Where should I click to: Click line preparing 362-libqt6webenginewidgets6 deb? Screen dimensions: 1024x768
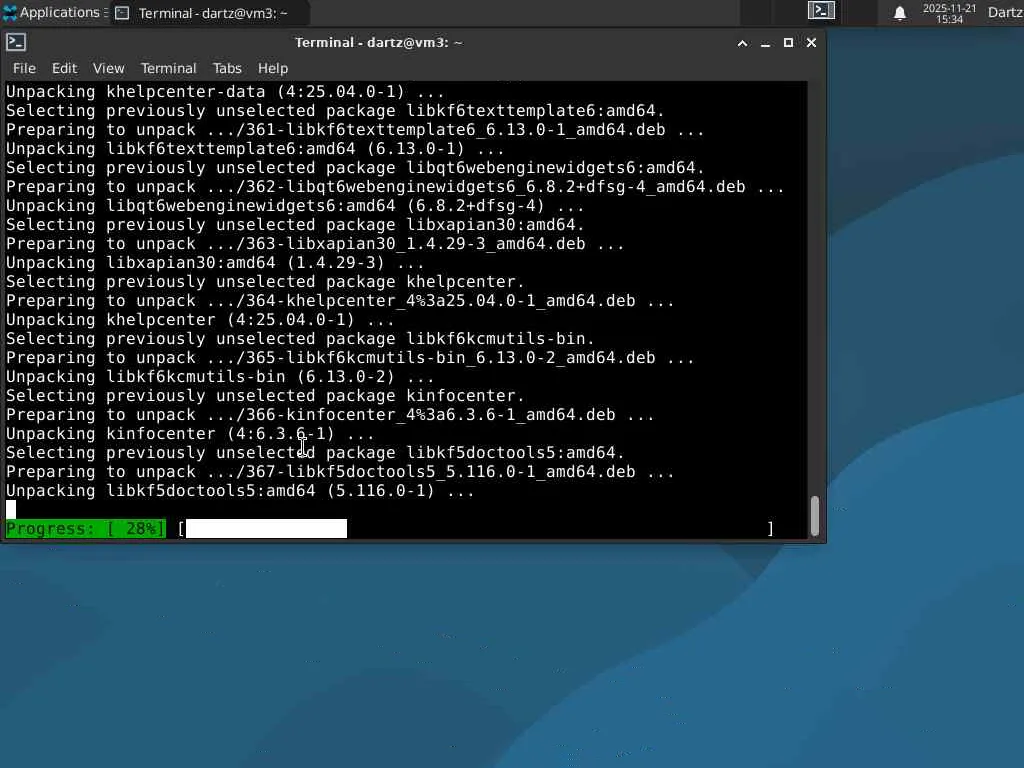click(x=395, y=186)
